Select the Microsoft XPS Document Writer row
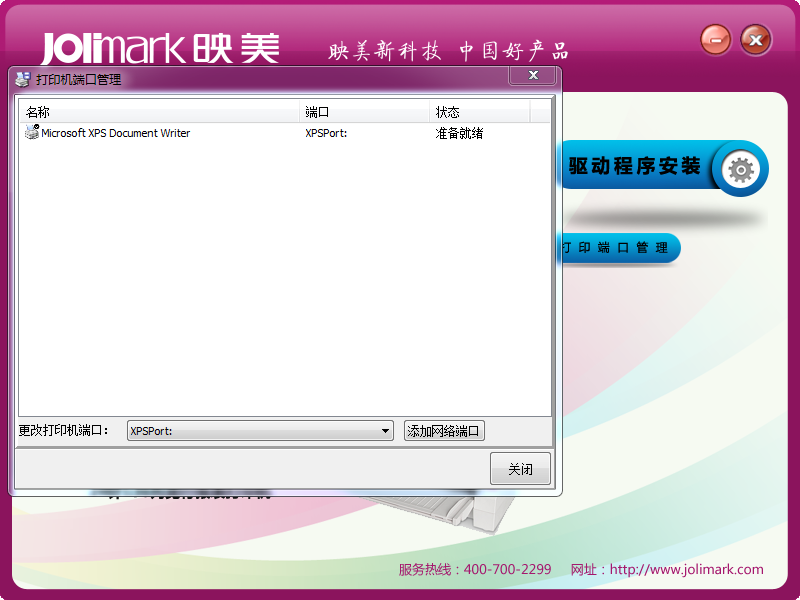800x600 pixels. tap(285, 133)
